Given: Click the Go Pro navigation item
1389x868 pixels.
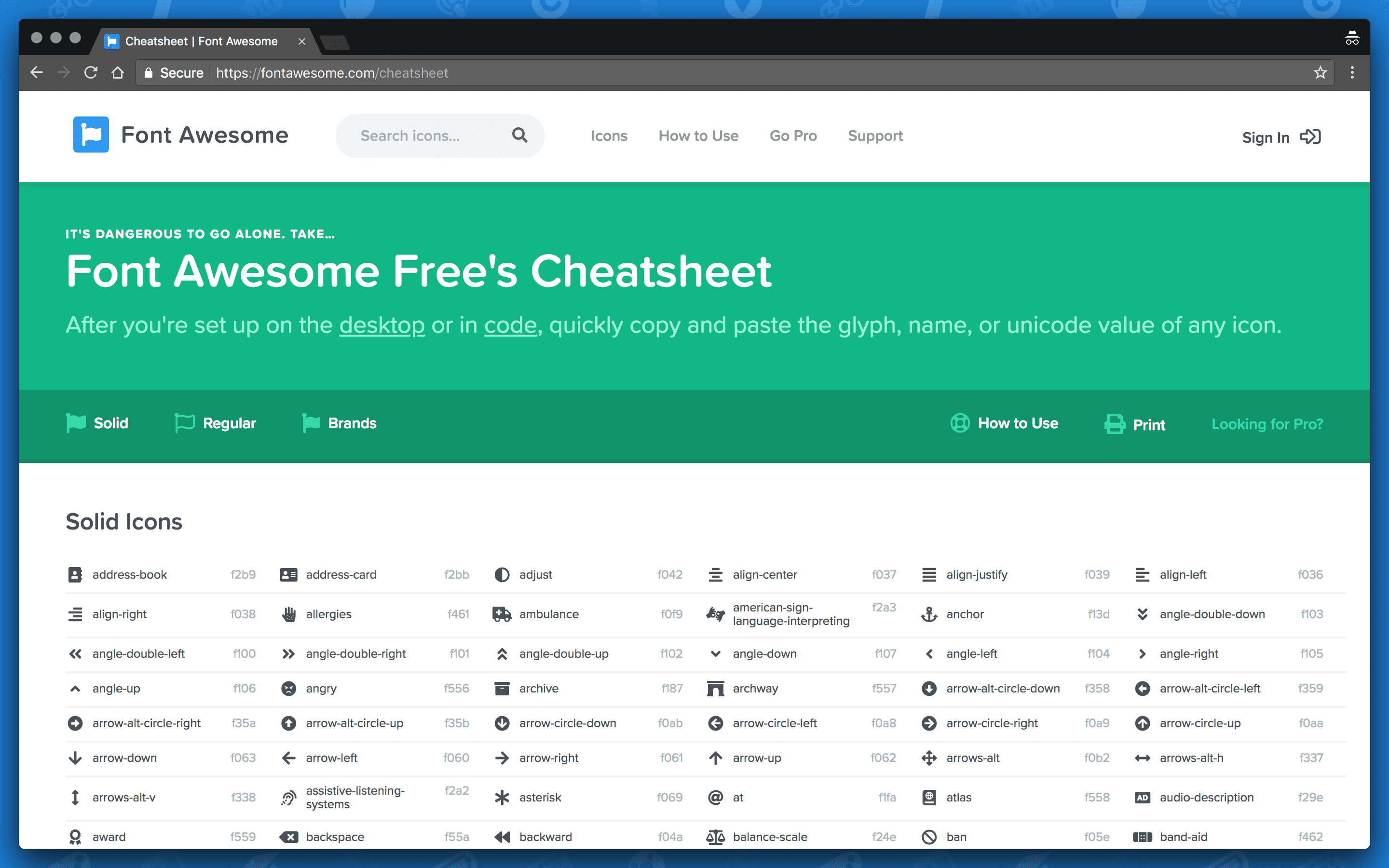Looking at the screenshot, I should (x=793, y=136).
